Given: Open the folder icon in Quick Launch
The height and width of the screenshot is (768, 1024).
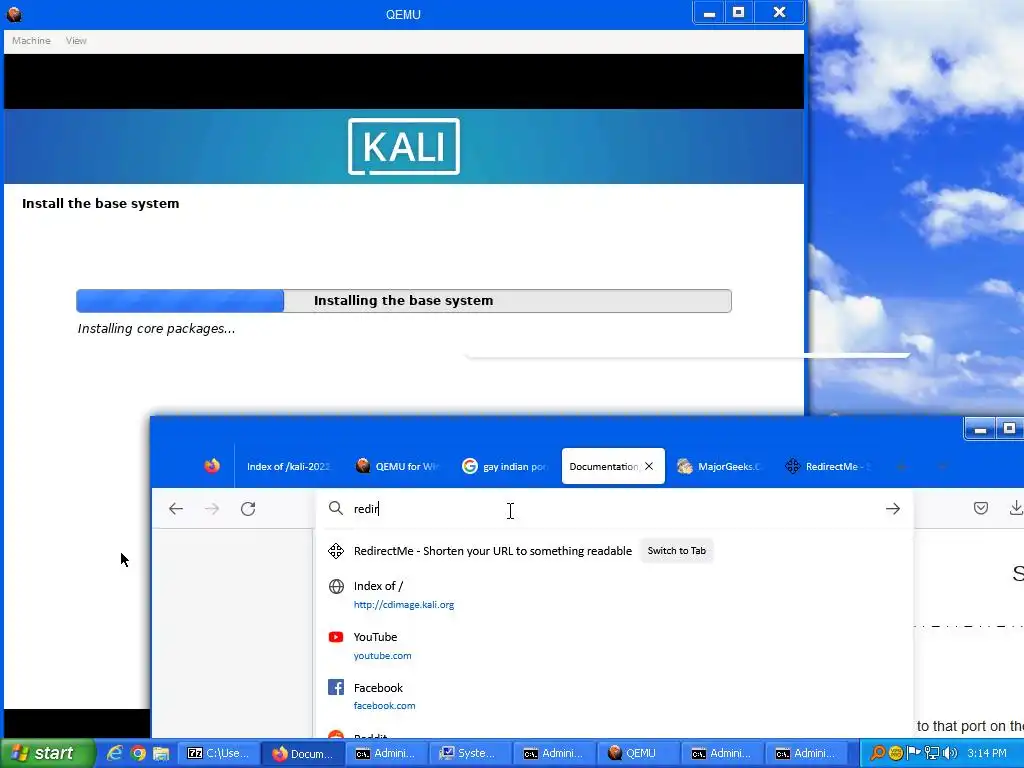Looking at the screenshot, I should click(161, 753).
